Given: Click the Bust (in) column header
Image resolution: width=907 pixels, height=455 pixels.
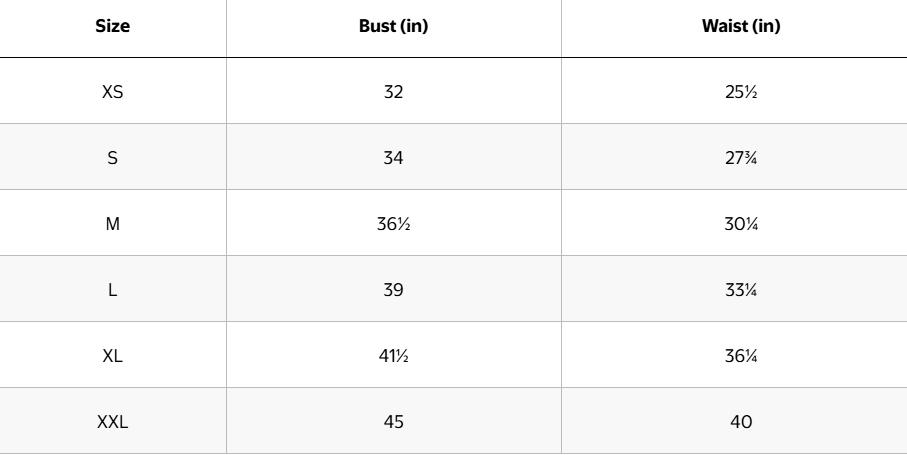Looking at the screenshot, I should [x=393, y=26].
